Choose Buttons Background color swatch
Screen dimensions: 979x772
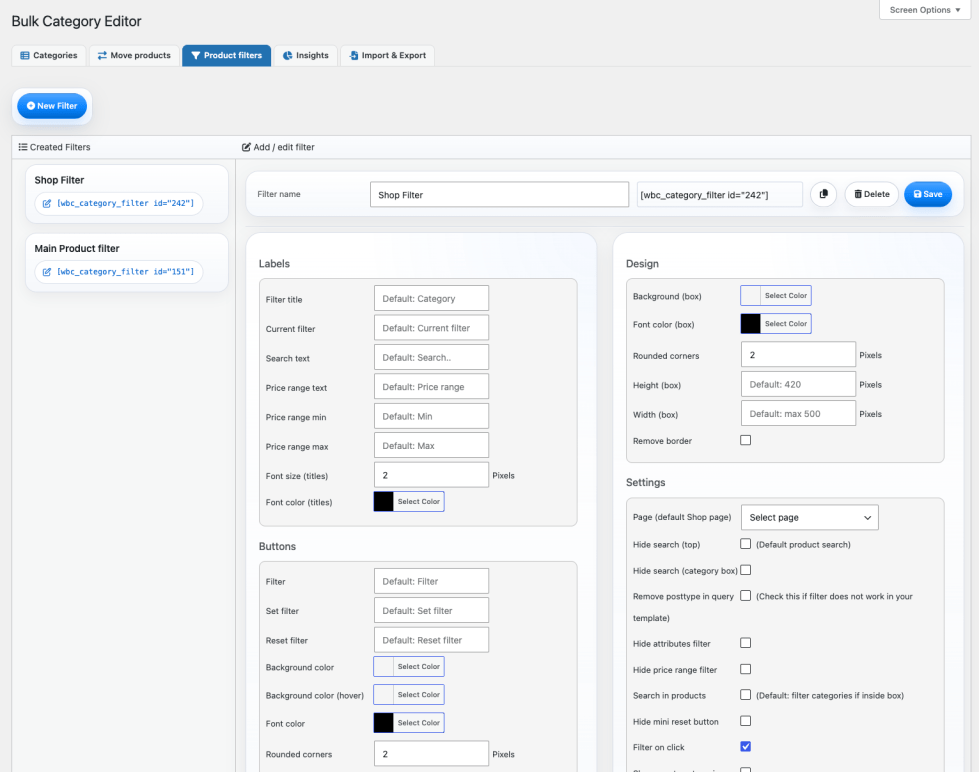point(383,666)
